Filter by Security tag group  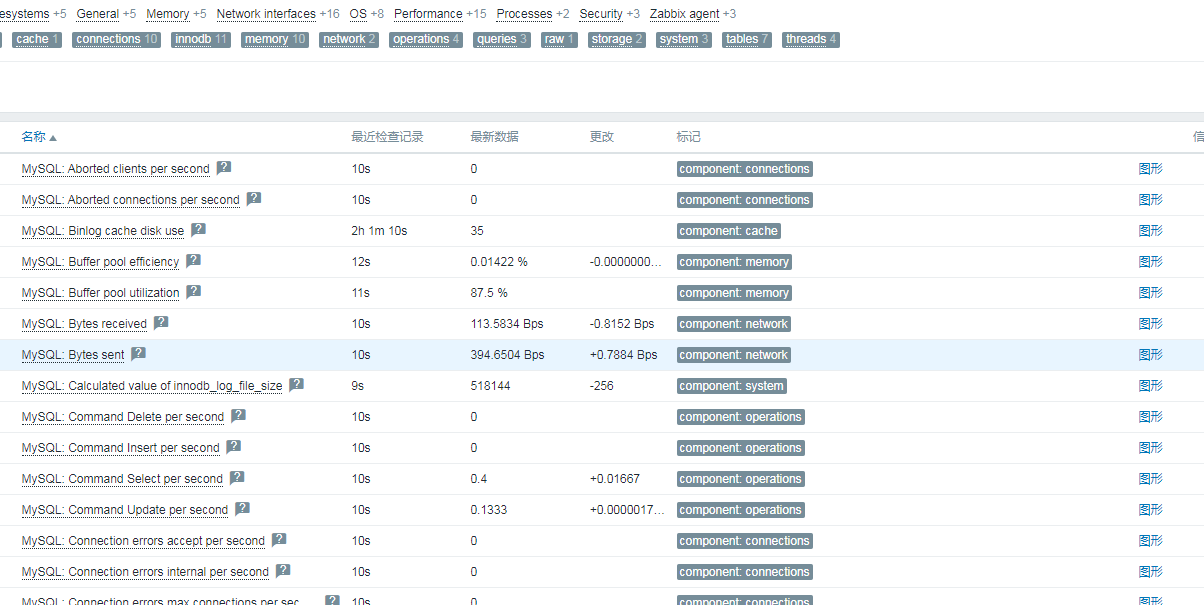[601, 14]
